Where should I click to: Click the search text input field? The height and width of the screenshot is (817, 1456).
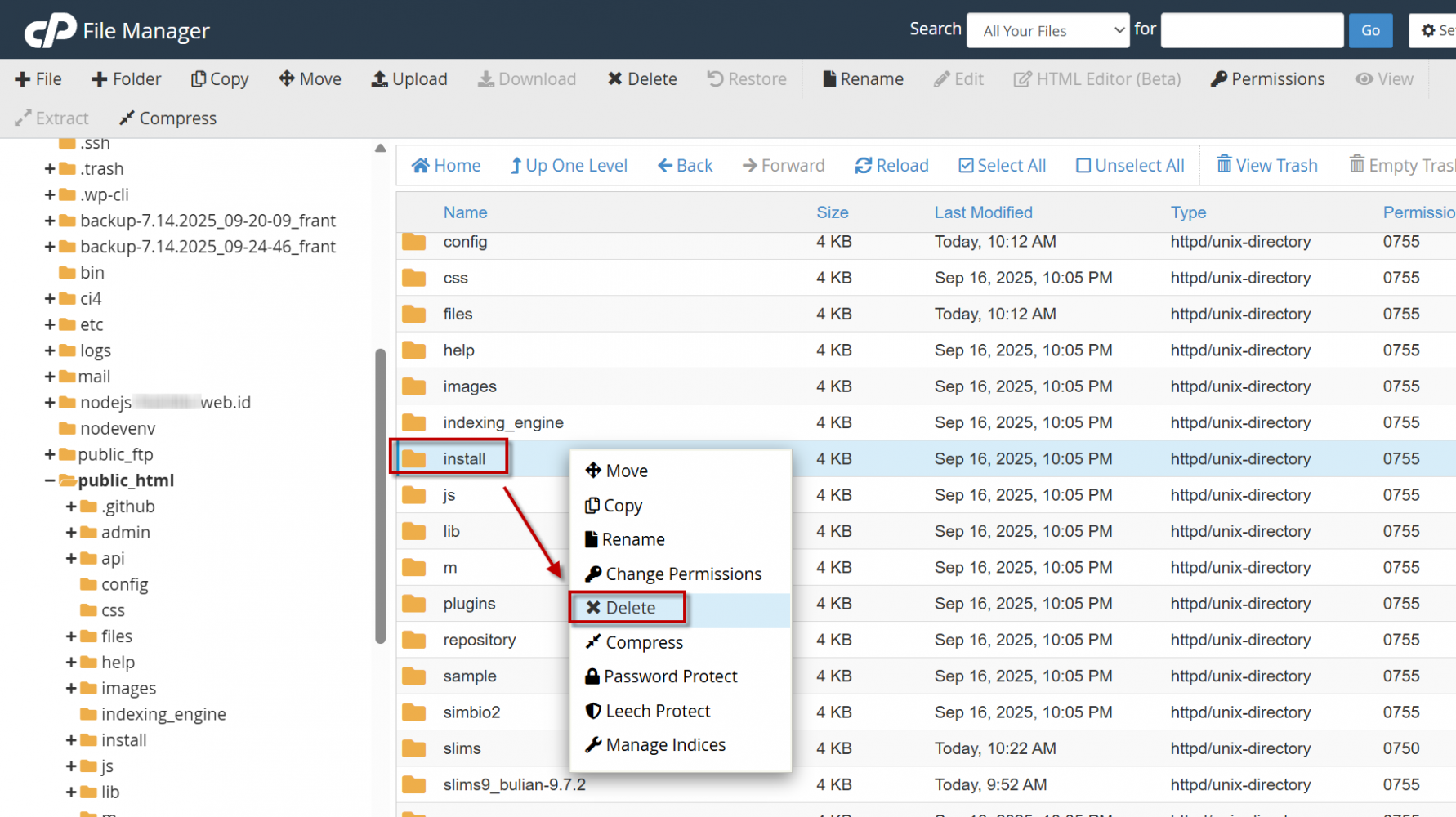pos(1251,31)
